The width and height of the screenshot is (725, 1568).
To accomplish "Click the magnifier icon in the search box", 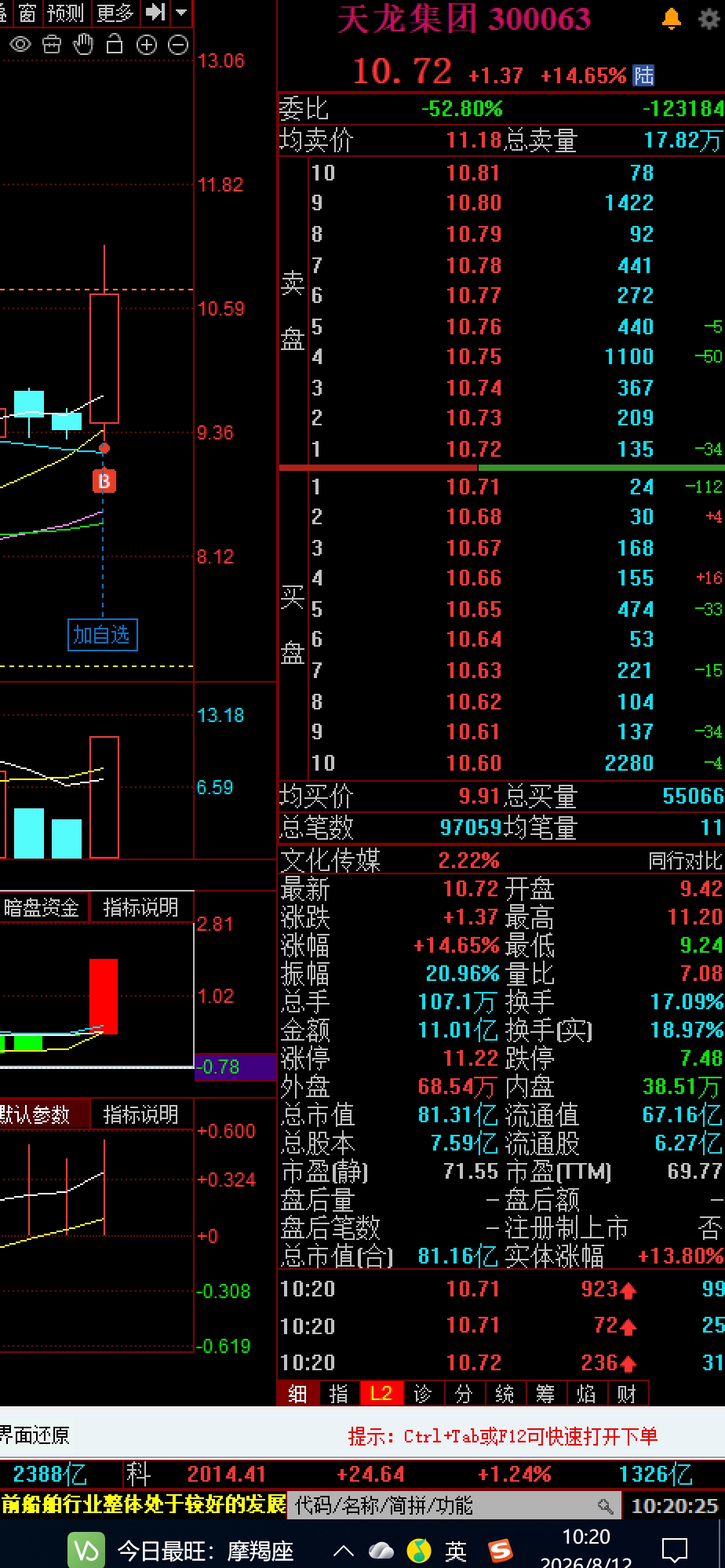I will [x=605, y=1505].
